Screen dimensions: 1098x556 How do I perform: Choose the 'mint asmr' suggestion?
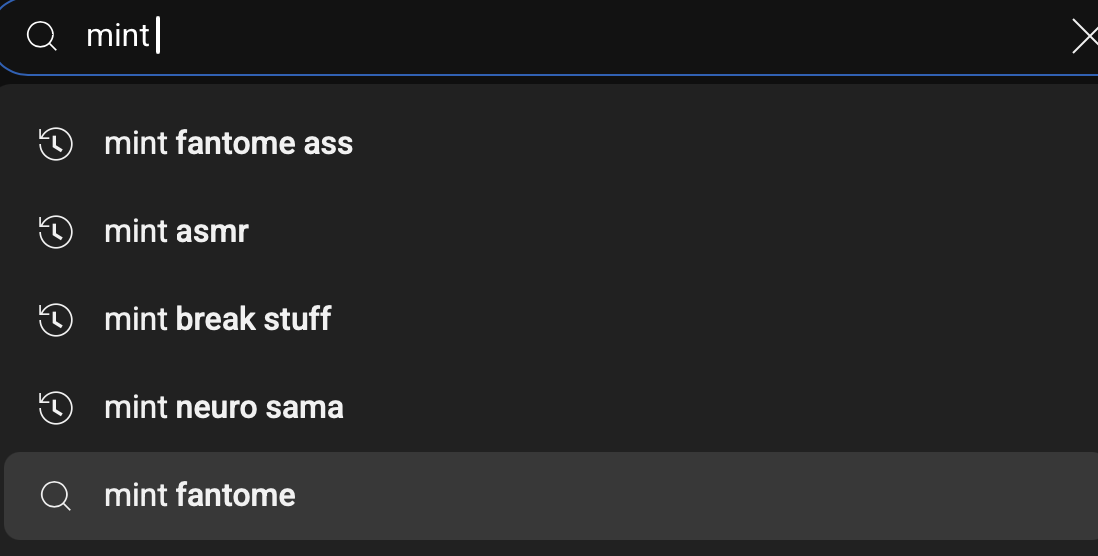pyautogui.click(x=551, y=232)
